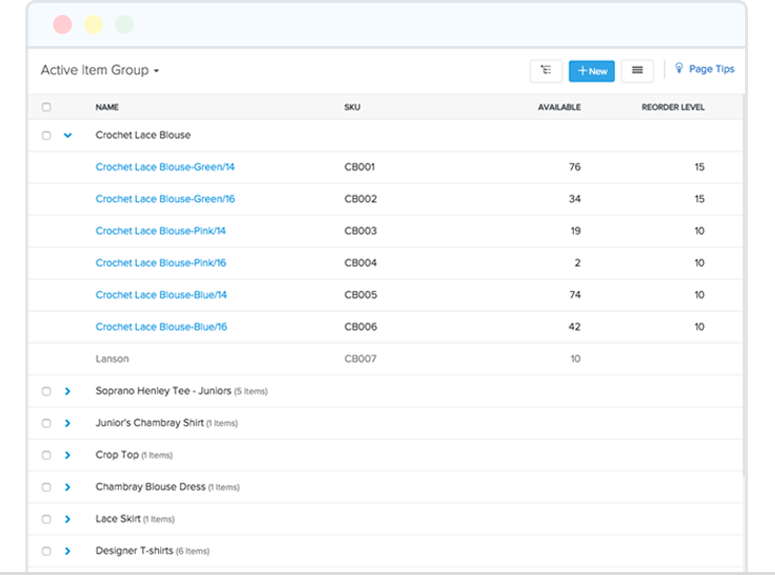
Task: Check the Crochet Lace Blouse group checkbox
Action: pyautogui.click(x=46, y=135)
